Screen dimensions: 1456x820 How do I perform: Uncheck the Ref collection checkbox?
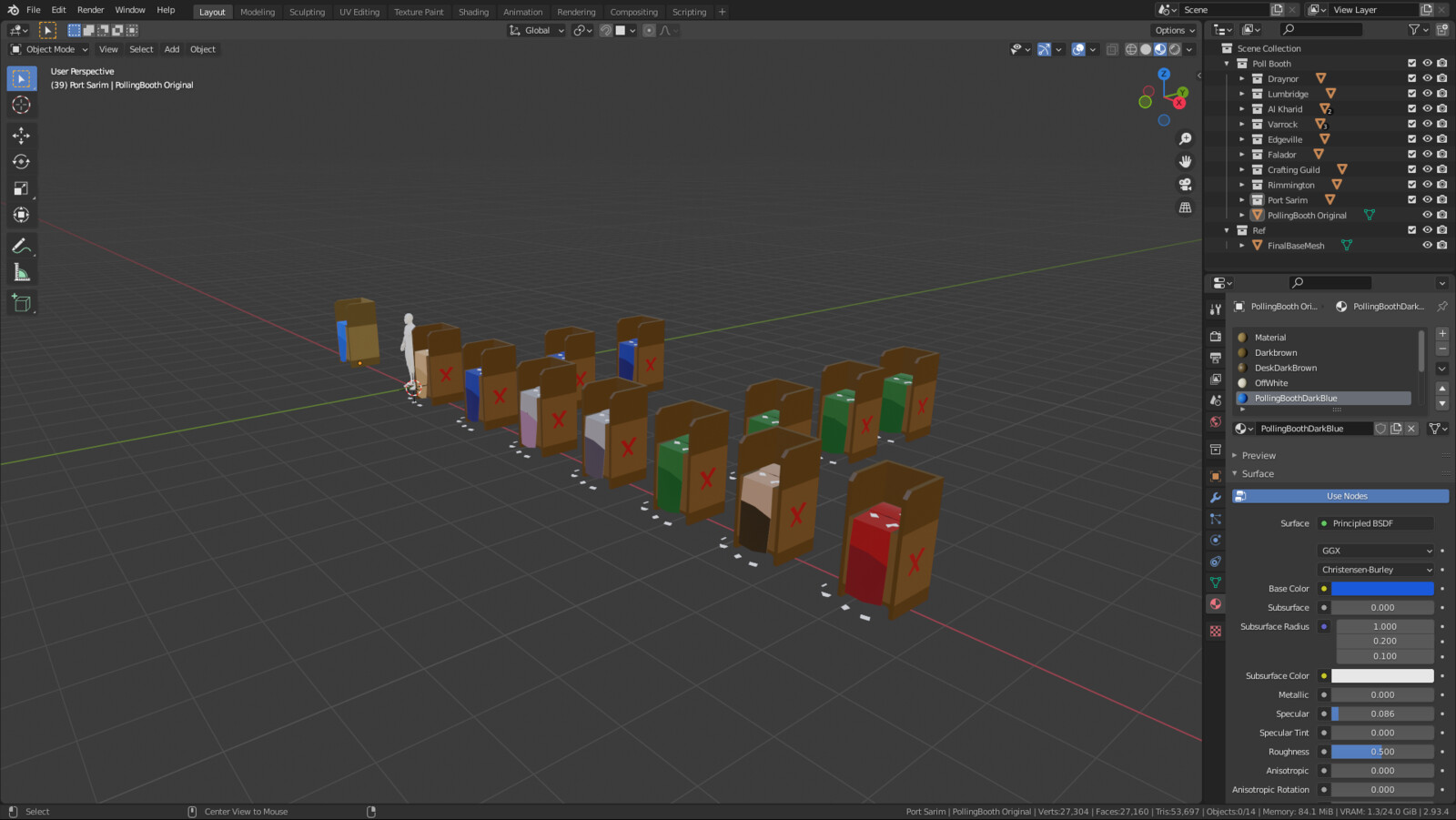[x=1412, y=230]
